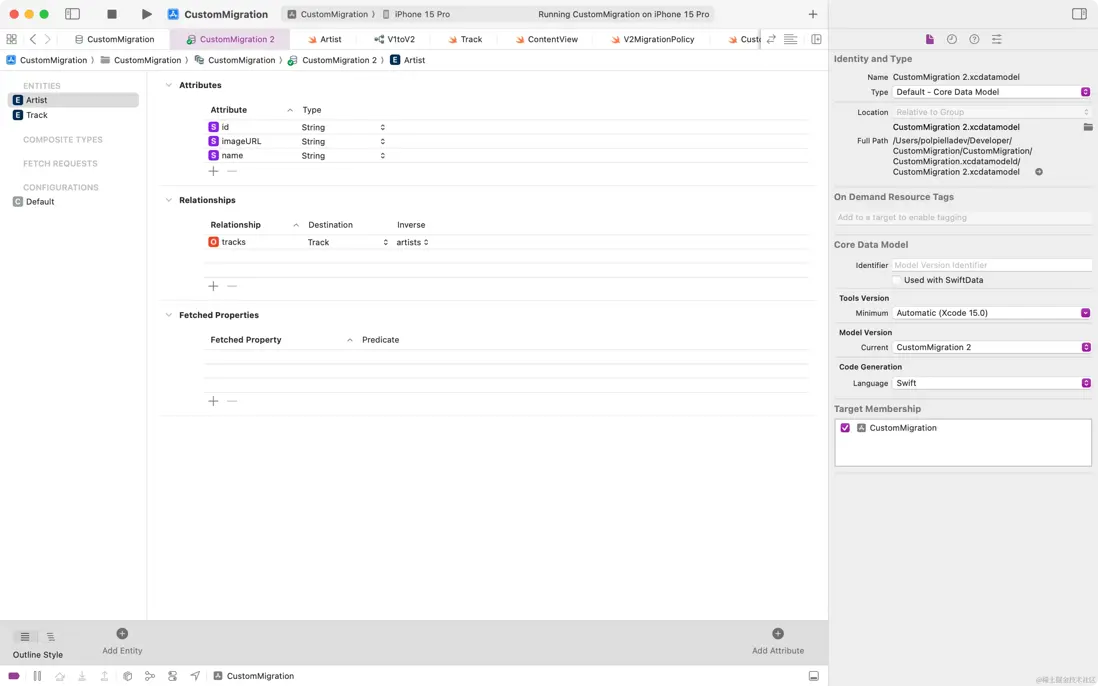
Task: Simulate location arrow icon in debug bar
Action: [x=195, y=676]
